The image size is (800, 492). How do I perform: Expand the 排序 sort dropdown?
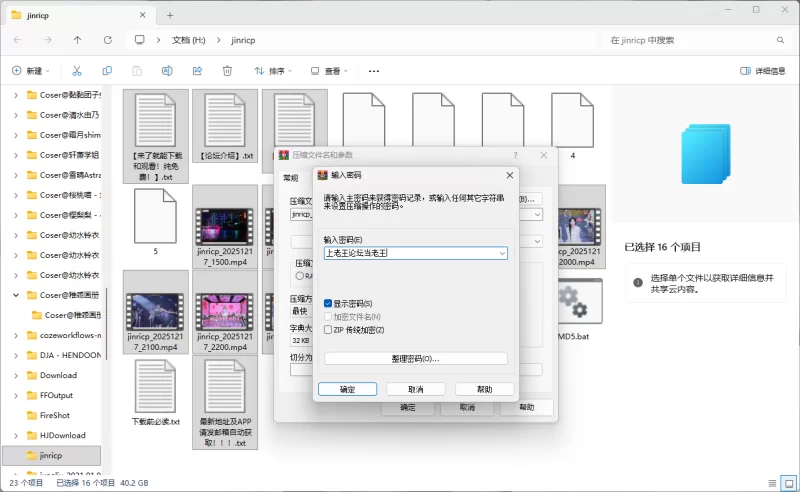[x=272, y=71]
